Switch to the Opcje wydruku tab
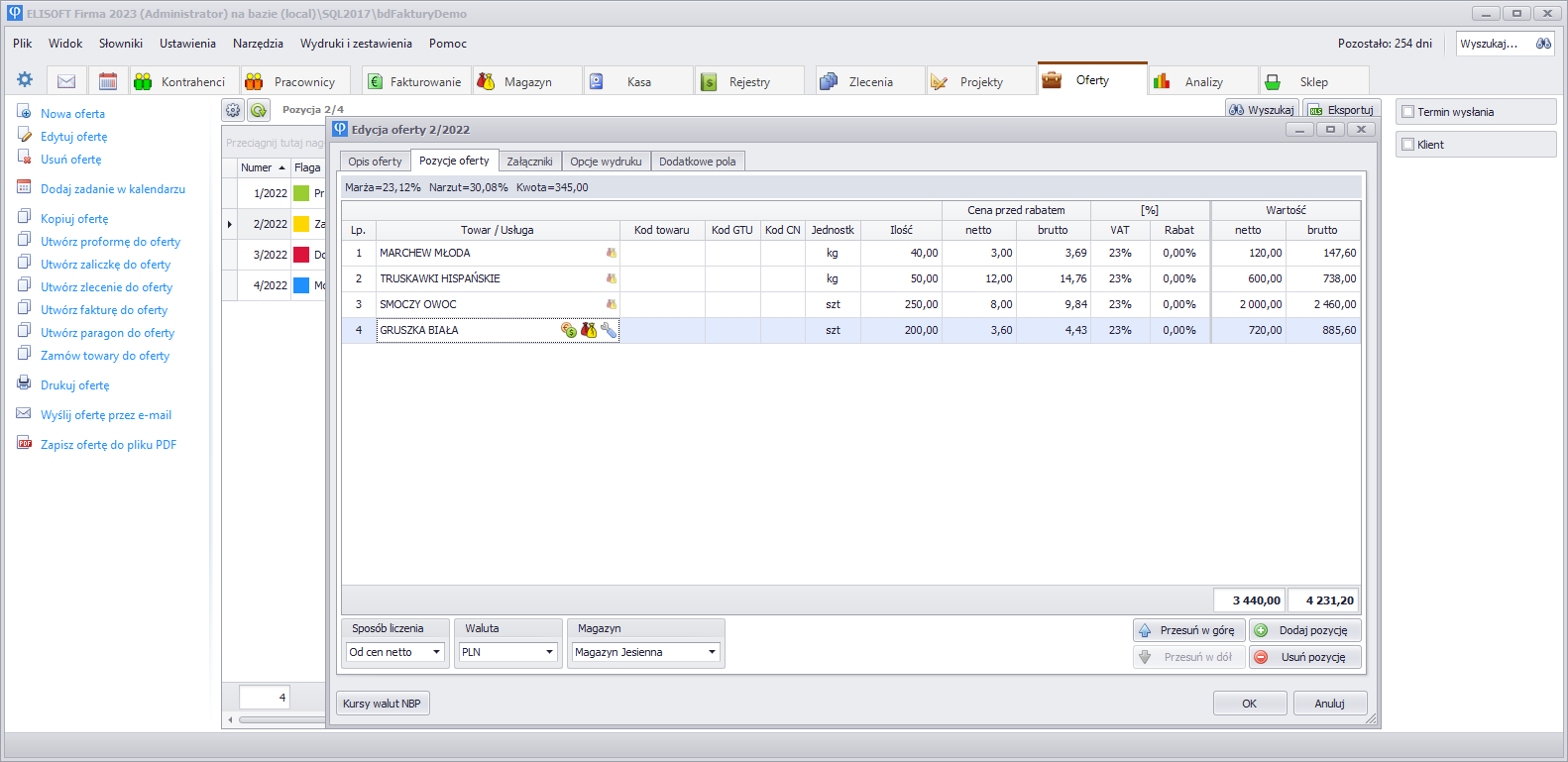 tap(606, 162)
